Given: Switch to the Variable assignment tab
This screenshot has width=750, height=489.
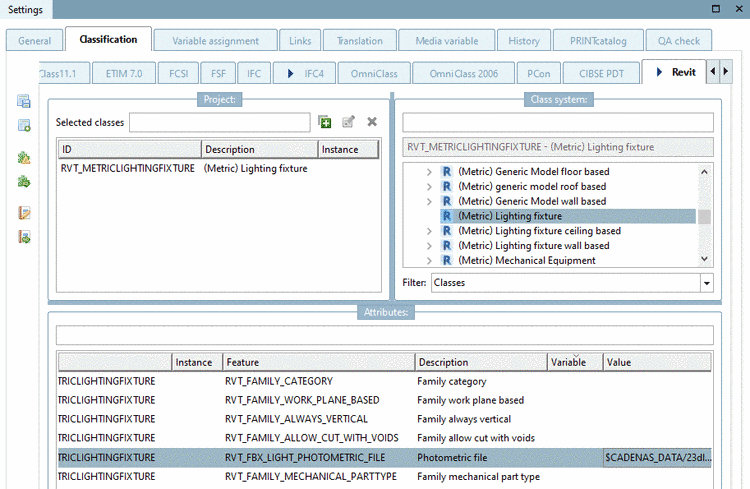Looking at the screenshot, I should tap(215, 41).
